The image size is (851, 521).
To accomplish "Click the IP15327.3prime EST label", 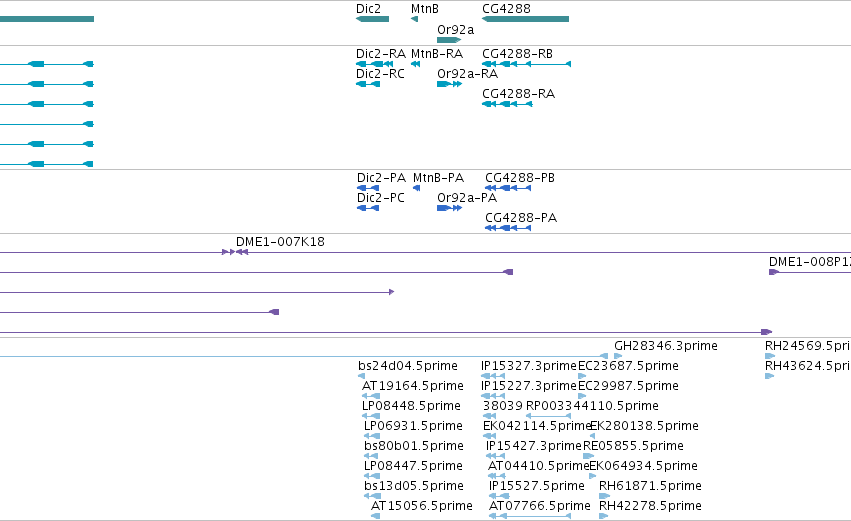I will click(529, 366).
